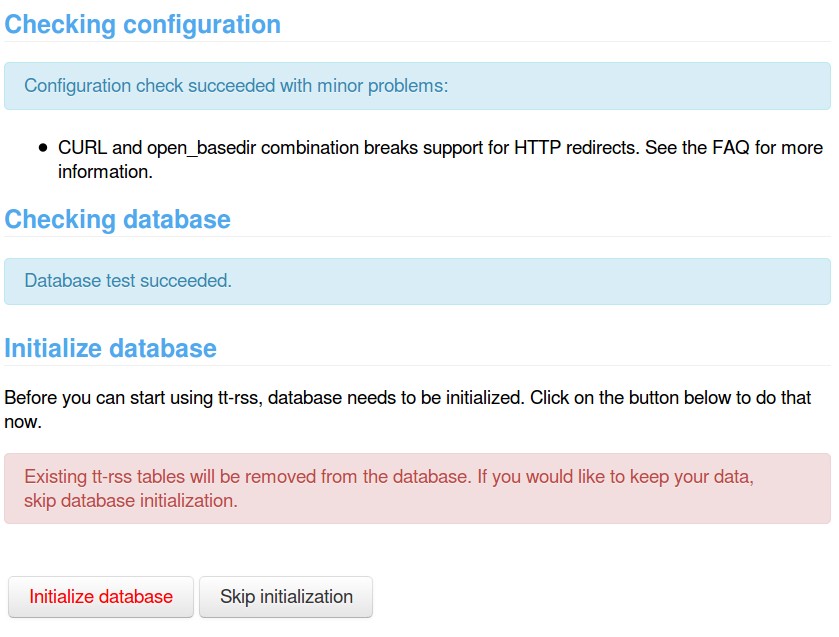Click the skip database initialization warning text
The image size is (839, 637).
[x=131, y=500]
